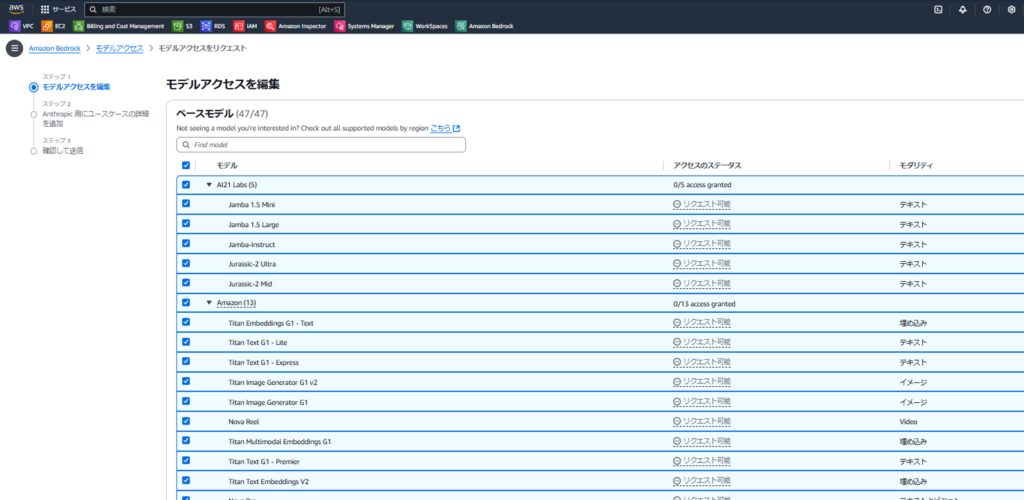
Task: Click the Titan Text G1 - Premier model name
Action: [x=264, y=461]
